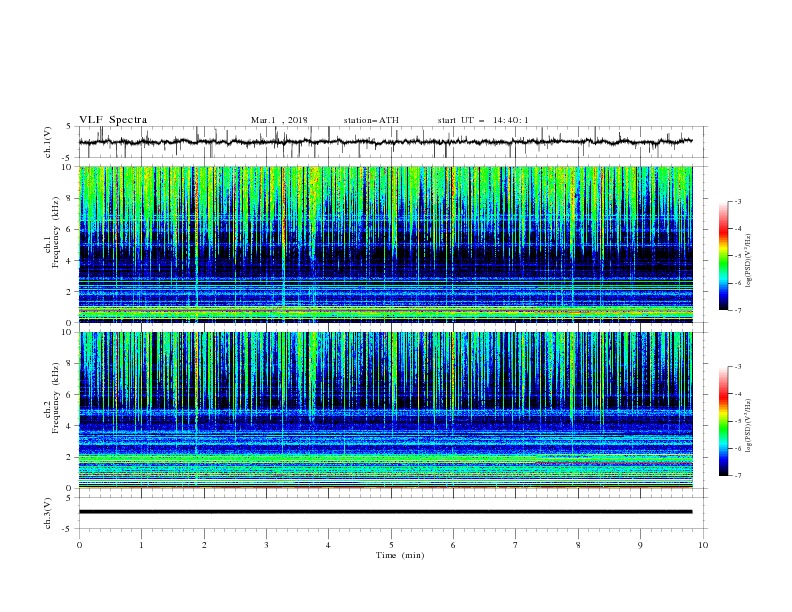Click time axis tick label "1"
792x612 pixels.
pos(141,545)
